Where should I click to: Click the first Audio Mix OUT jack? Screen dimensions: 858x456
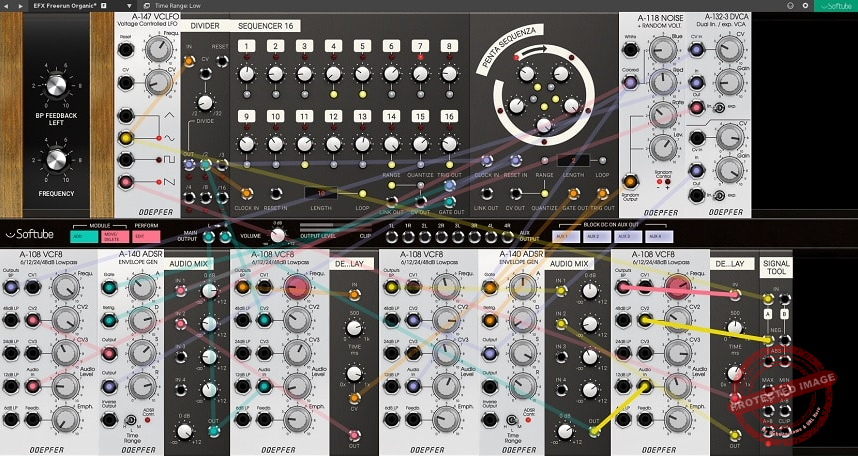pyautogui.click(x=213, y=430)
